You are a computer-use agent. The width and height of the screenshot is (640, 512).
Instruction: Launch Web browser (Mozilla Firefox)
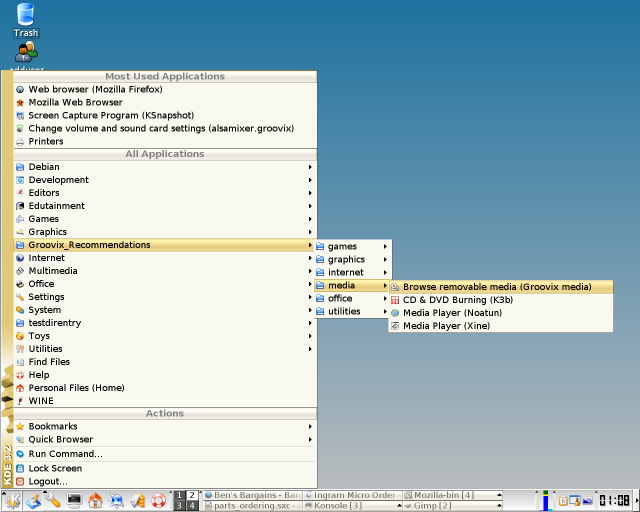(x=165, y=89)
